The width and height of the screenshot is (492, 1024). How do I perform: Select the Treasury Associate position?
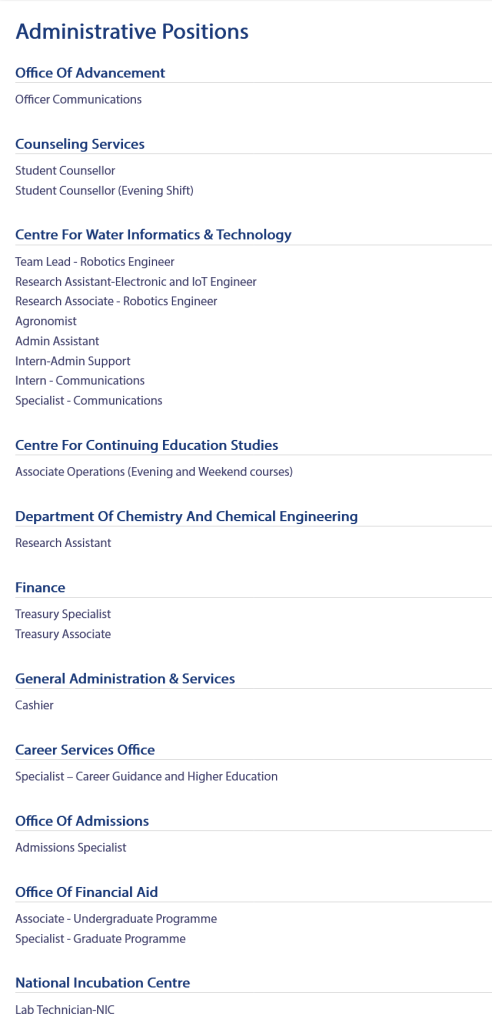click(x=63, y=633)
